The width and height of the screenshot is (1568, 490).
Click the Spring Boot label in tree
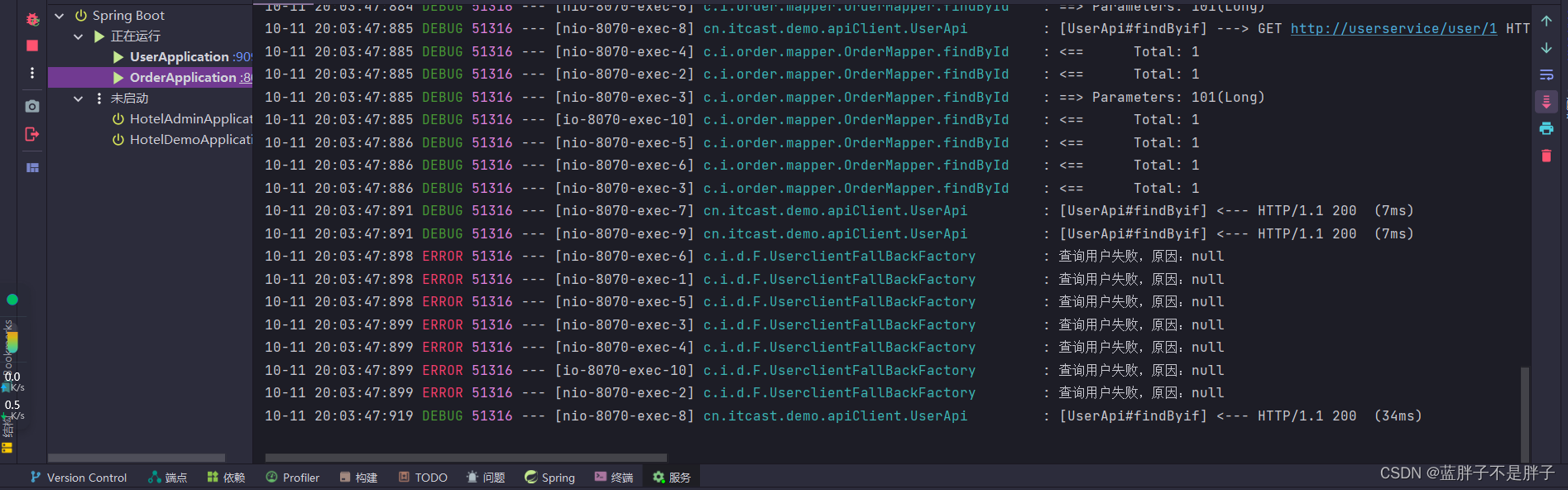point(128,16)
